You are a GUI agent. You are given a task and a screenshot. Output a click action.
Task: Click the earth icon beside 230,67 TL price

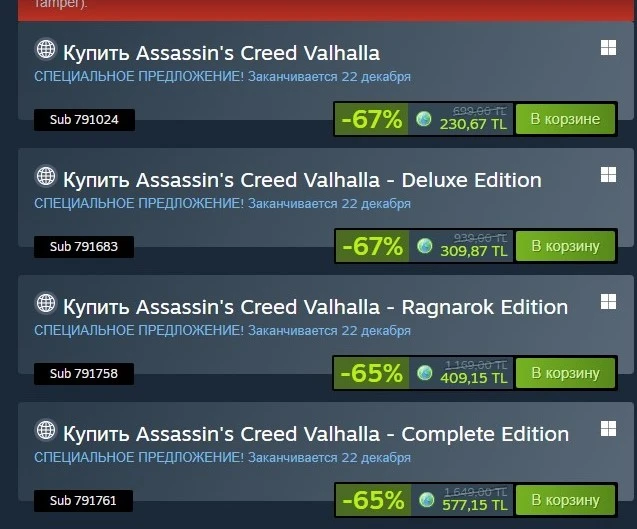pos(424,119)
